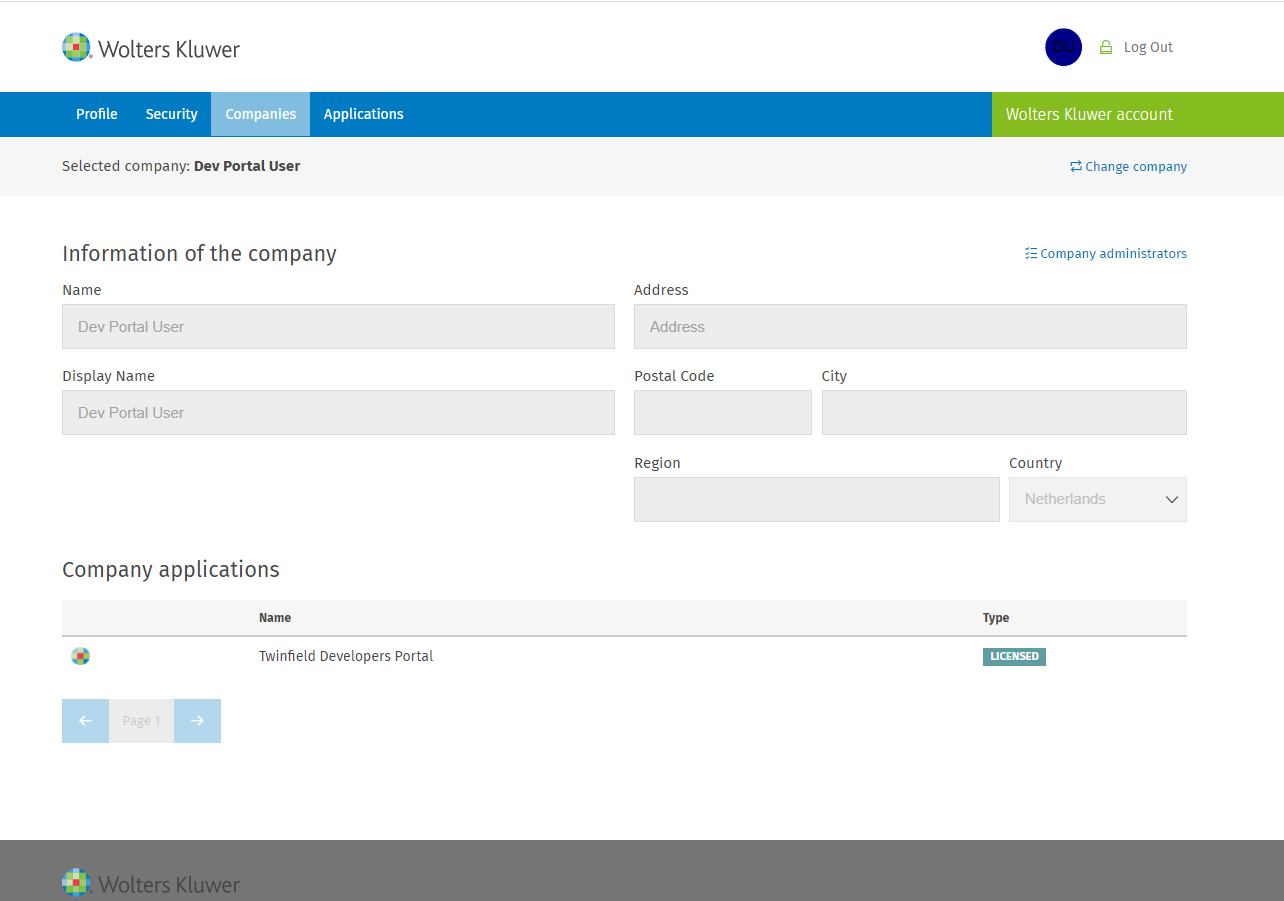Select the Twinfield Developers Portal row text
1284x901 pixels.
(x=346, y=656)
